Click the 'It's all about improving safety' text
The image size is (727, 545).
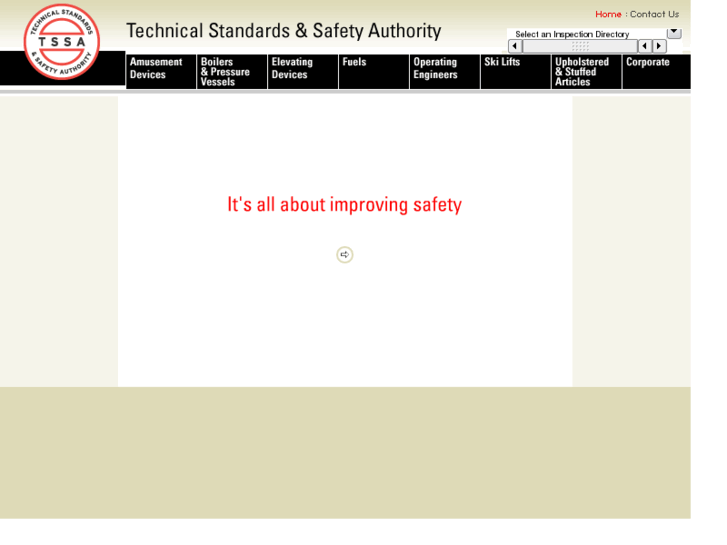tap(344, 205)
